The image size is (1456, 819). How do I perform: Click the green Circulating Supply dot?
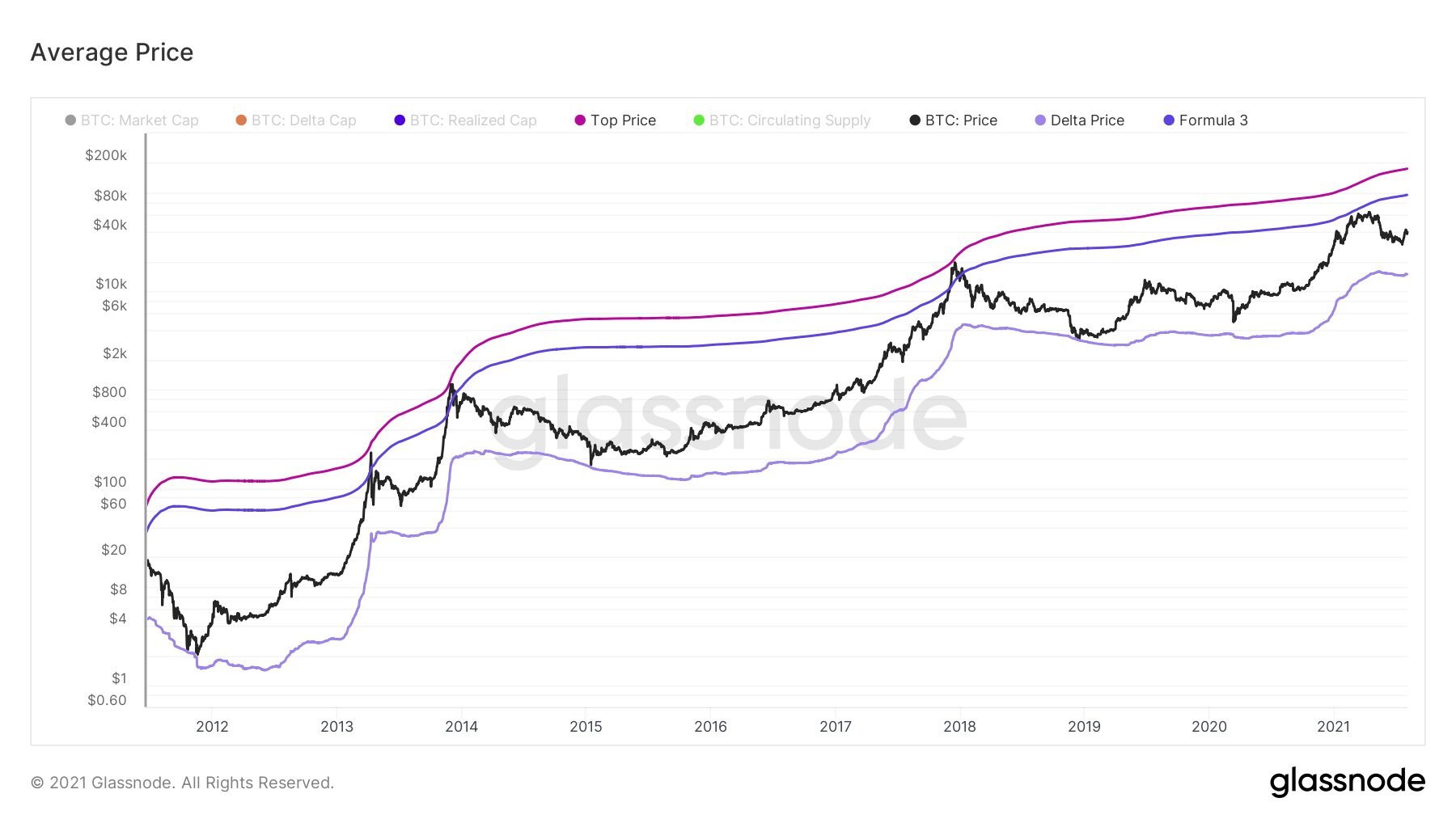click(699, 120)
